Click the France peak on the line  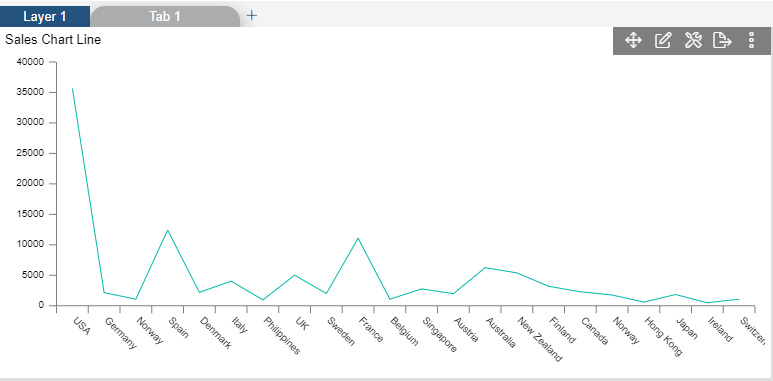[x=358, y=238]
